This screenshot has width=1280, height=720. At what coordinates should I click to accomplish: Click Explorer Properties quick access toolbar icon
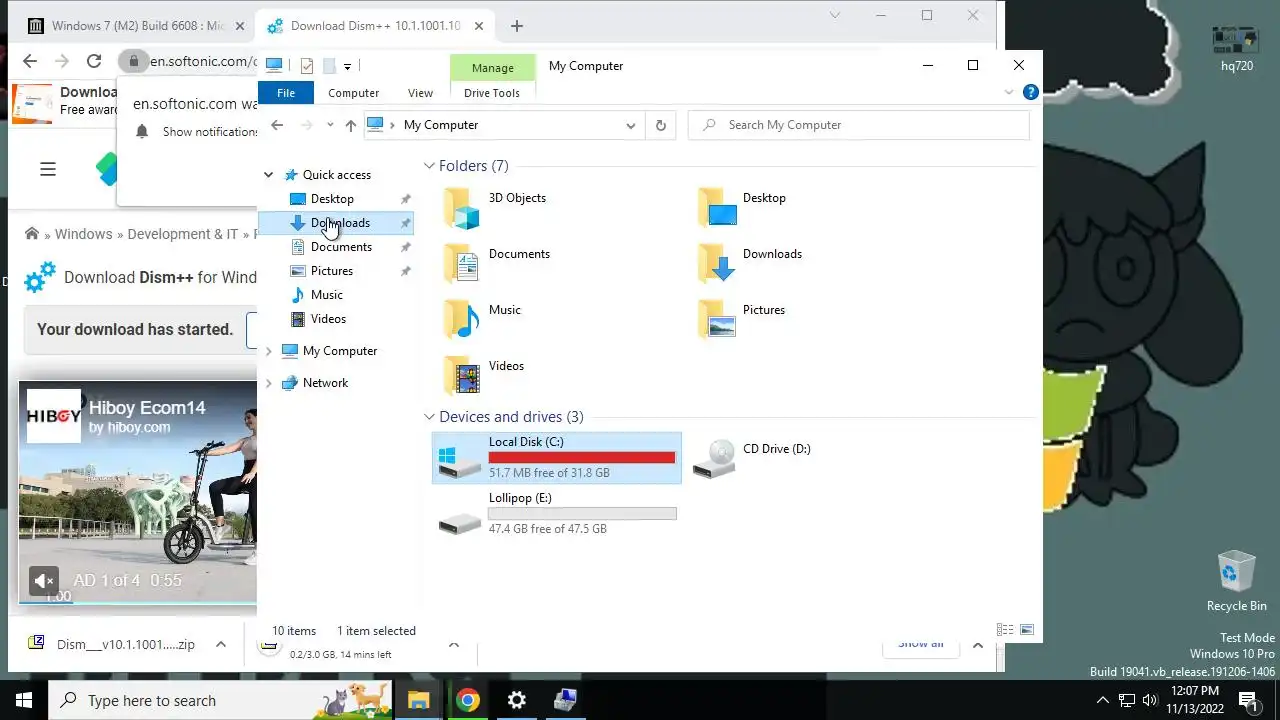coord(306,66)
